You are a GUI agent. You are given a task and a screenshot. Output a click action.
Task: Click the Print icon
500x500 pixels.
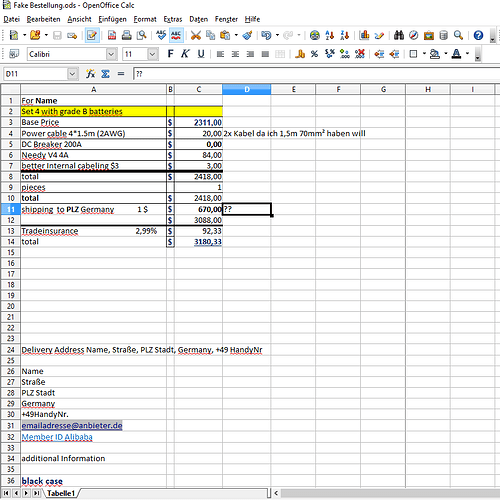127,35
